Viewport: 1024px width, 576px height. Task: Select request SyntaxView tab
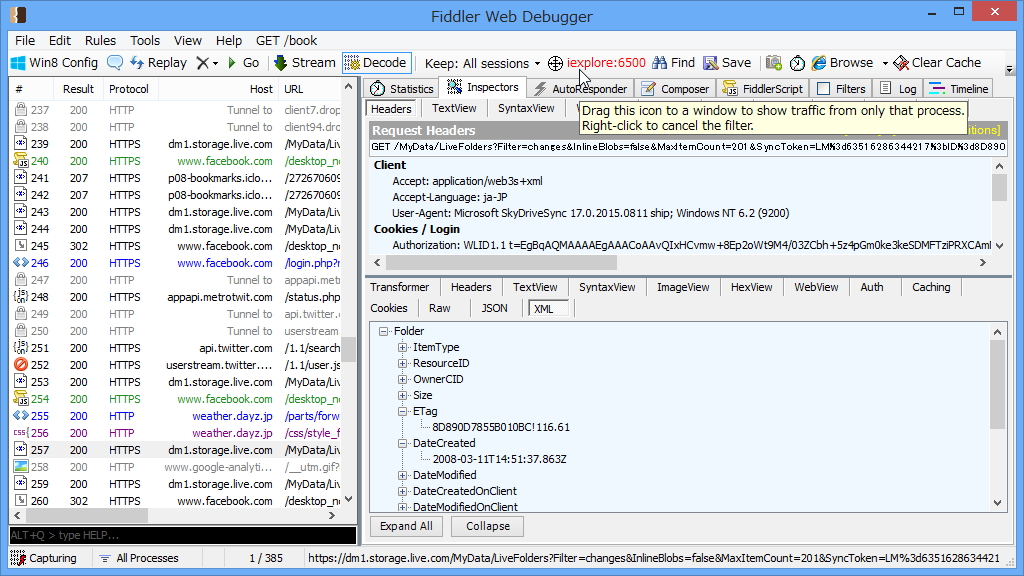coord(526,108)
